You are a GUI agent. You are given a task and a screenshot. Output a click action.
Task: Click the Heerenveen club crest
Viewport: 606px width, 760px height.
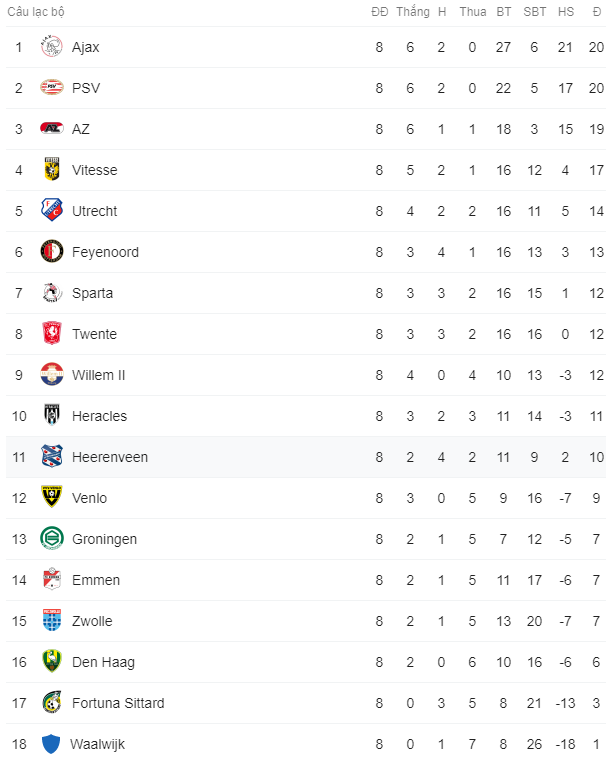click(x=51, y=457)
